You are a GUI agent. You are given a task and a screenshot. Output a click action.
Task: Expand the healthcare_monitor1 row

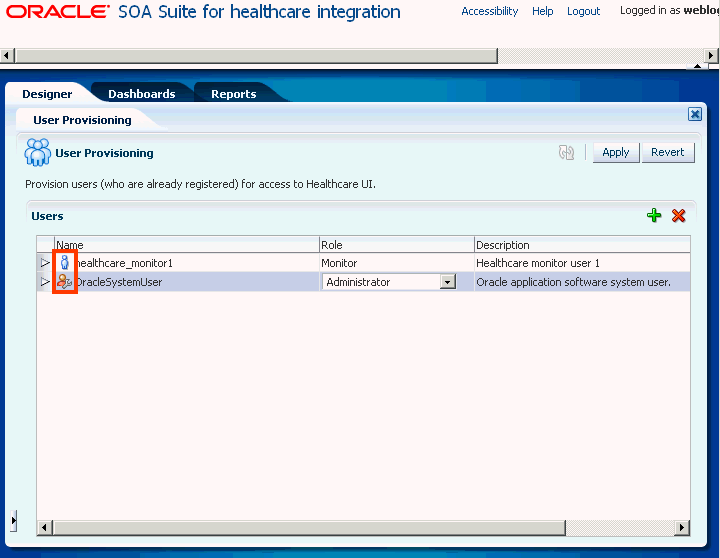coord(45,263)
